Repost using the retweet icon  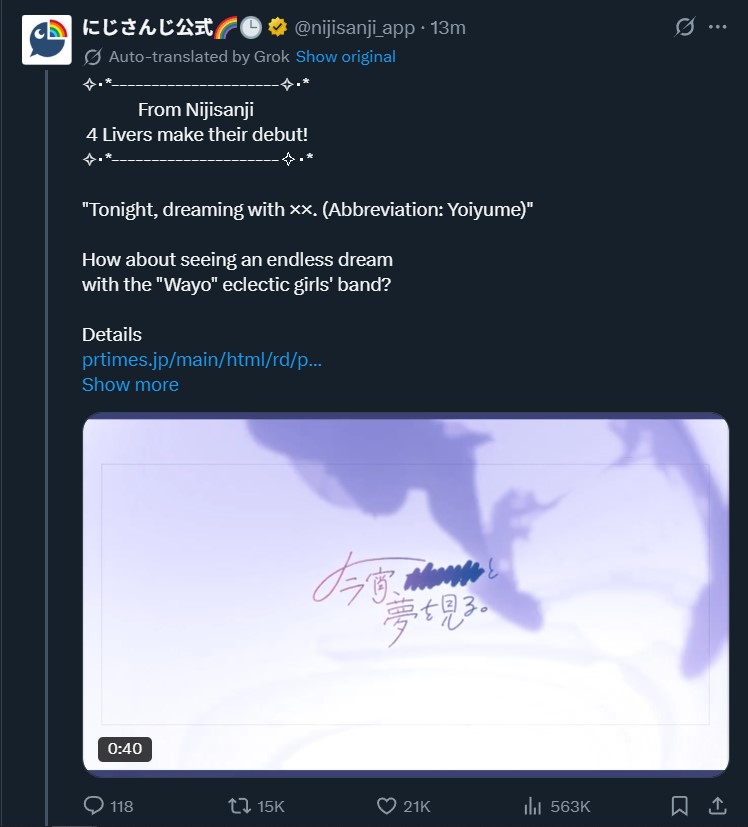pyautogui.click(x=239, y=805)
